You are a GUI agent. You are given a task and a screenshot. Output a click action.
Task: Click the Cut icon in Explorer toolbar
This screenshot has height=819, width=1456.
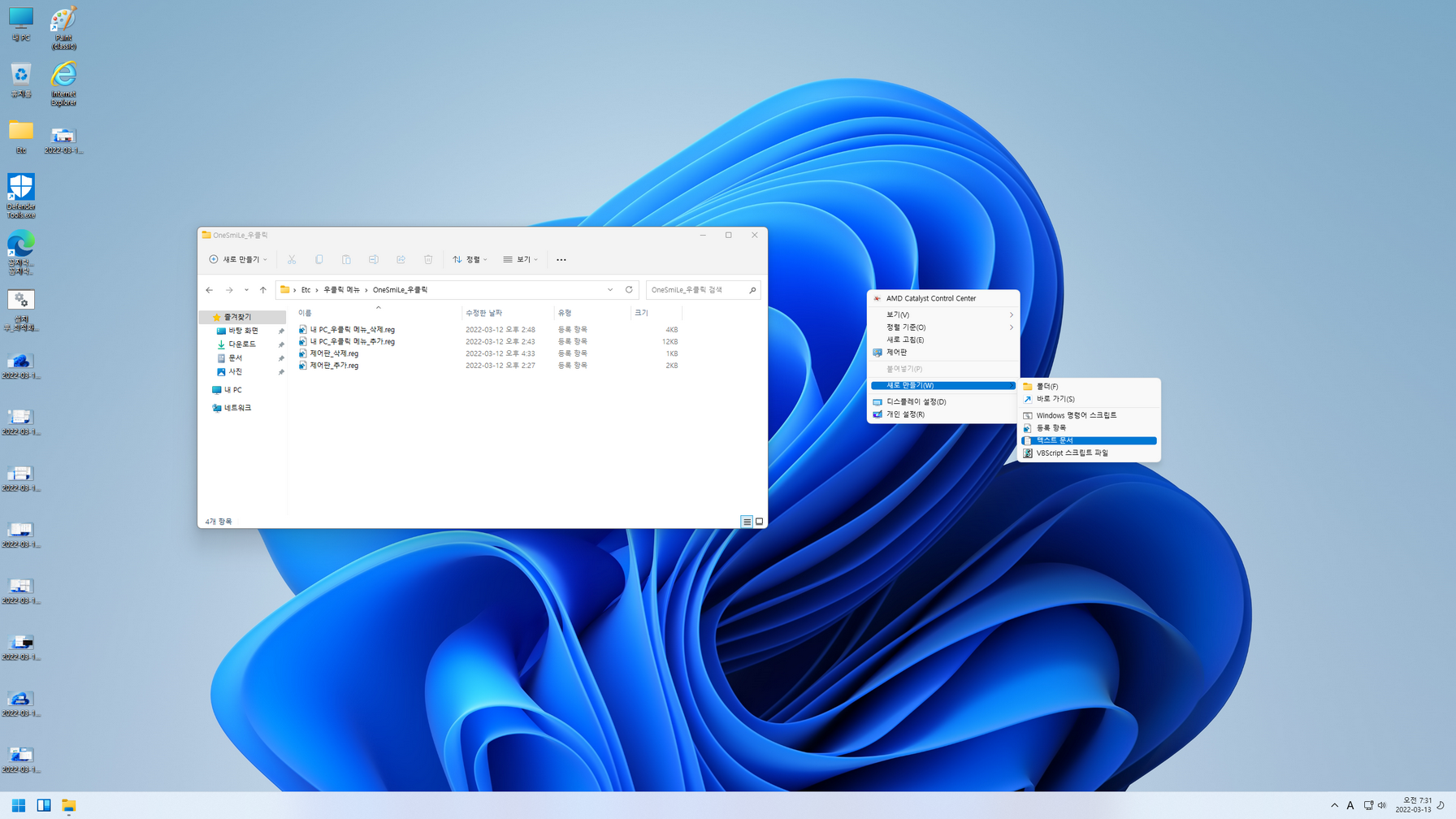tap(292, 259)
